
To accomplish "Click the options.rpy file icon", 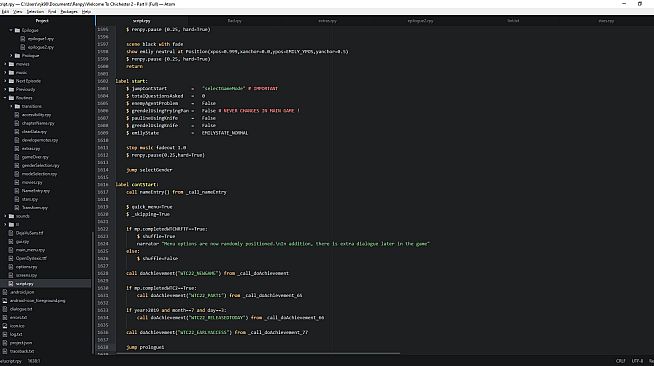I will coord(11,267).
